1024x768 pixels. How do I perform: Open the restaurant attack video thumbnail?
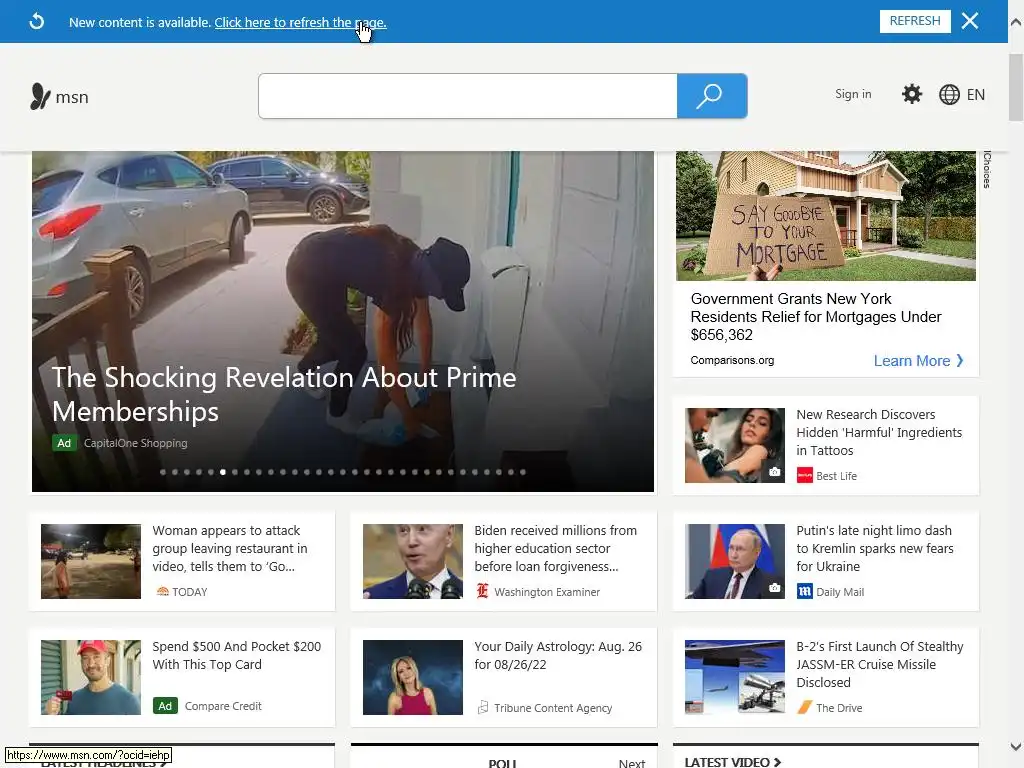click(x=91, y=561)
